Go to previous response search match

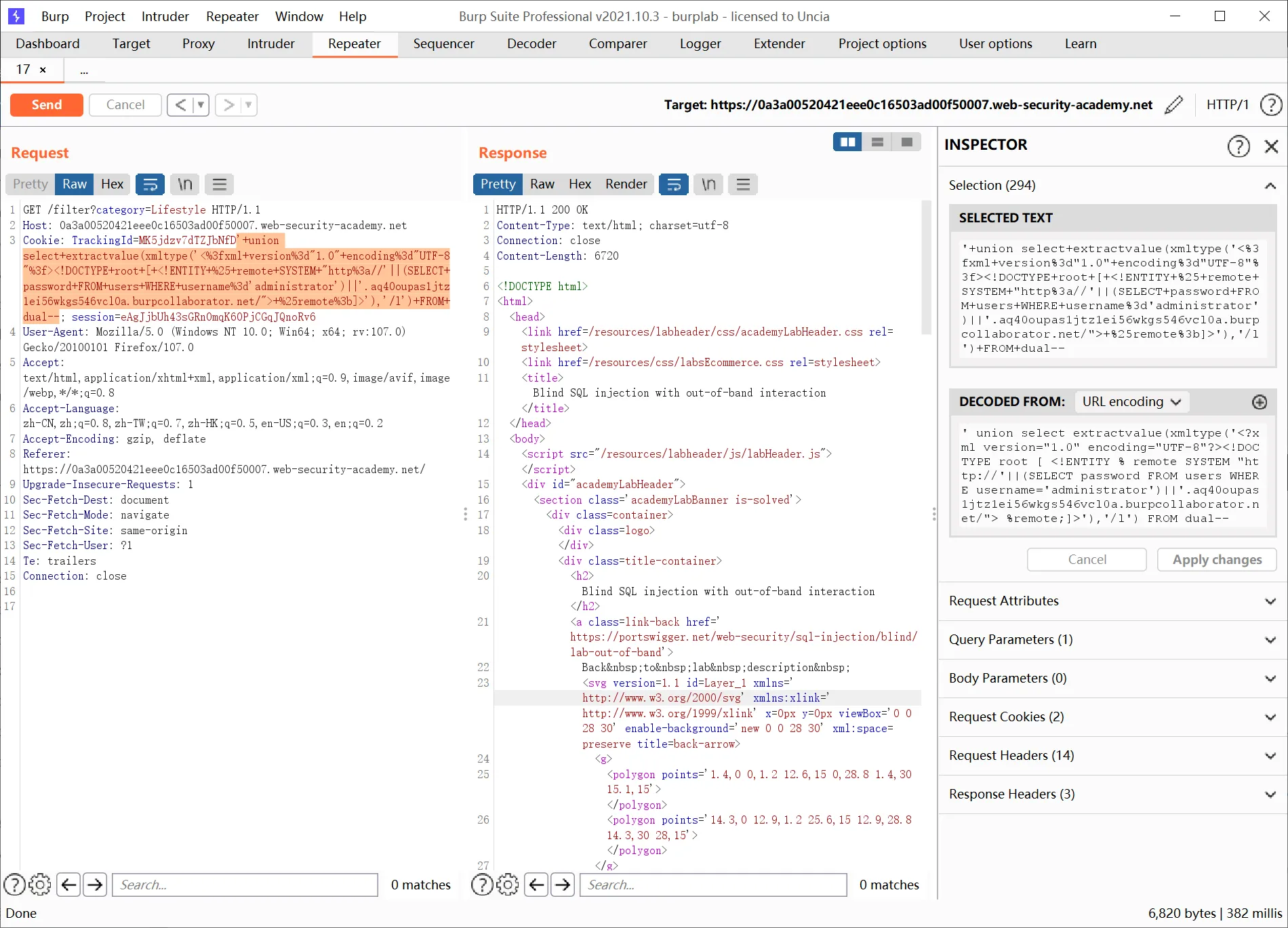[536, 885]
